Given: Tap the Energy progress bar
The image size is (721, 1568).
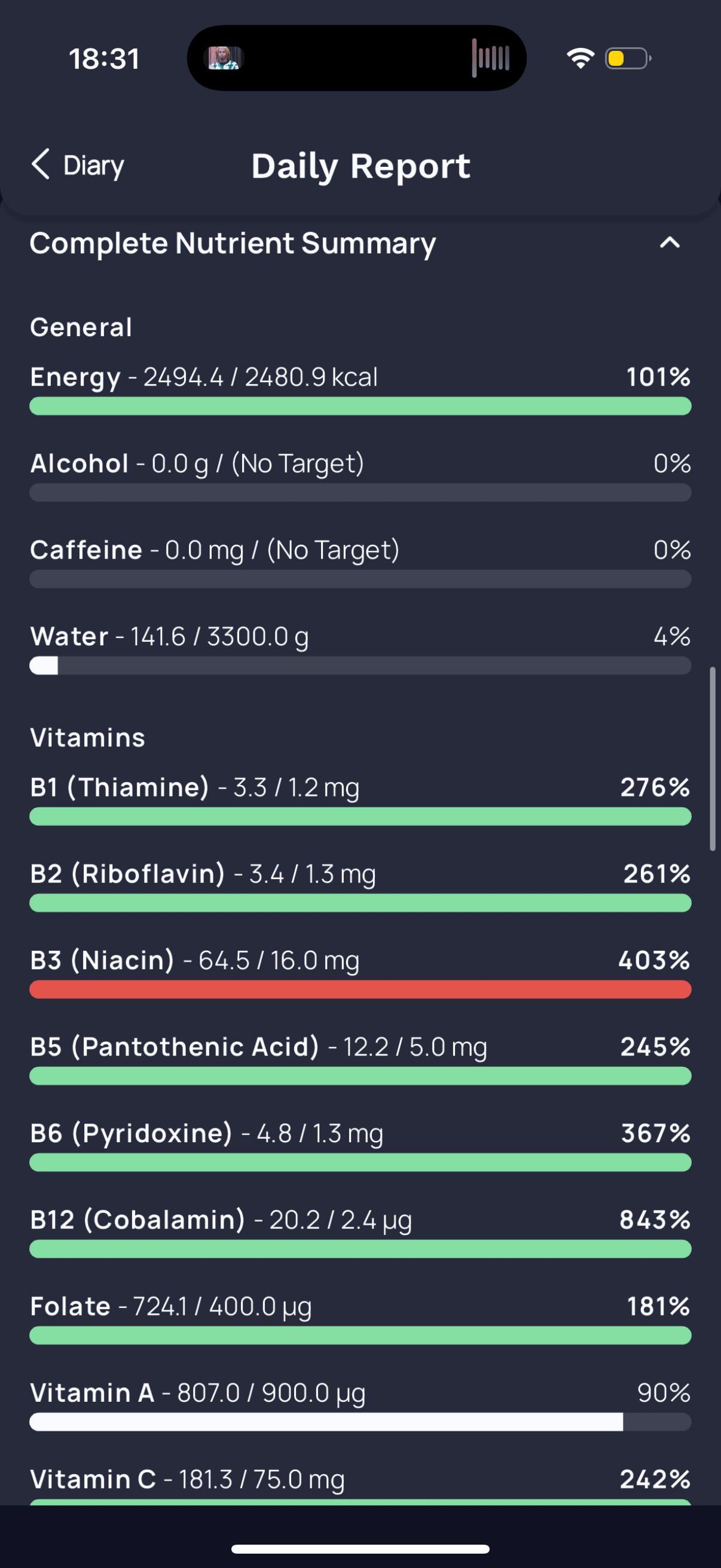Looking at the screenshot, I should 360,406.
